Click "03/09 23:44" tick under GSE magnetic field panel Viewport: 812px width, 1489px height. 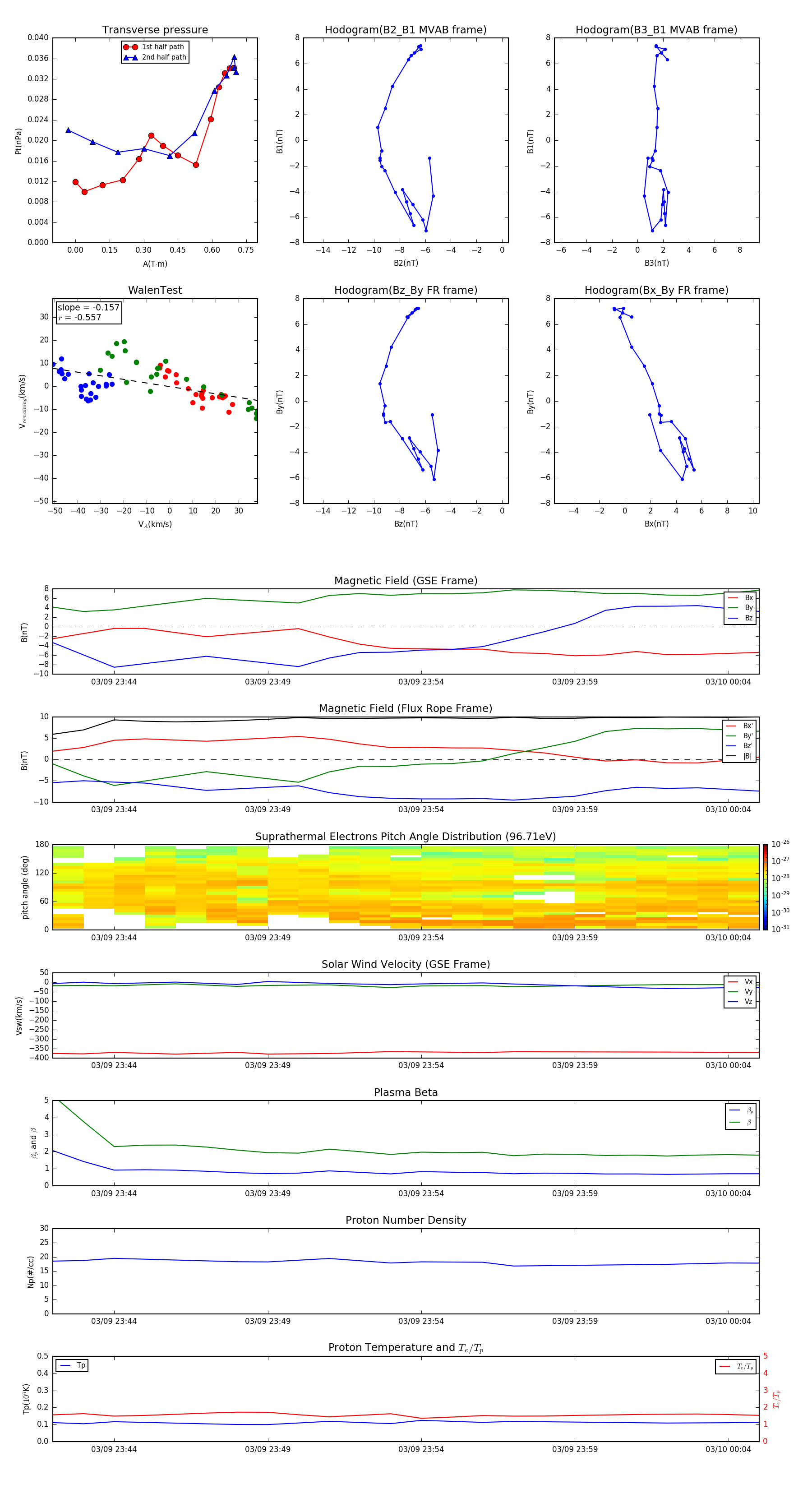pos(114,682)
